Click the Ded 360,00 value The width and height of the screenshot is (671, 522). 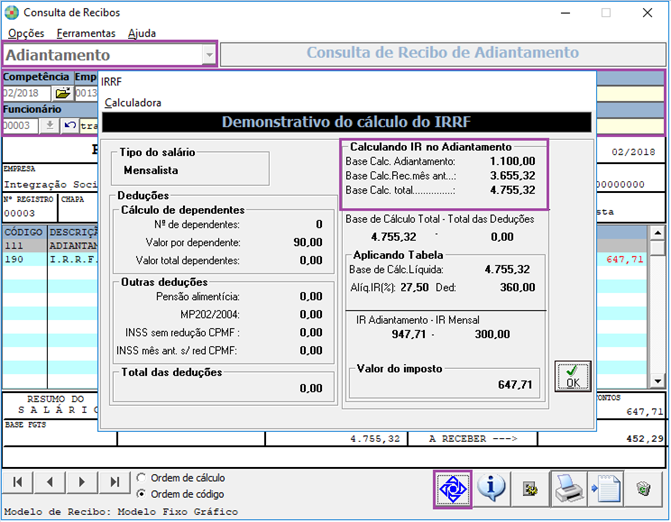click(x=518, y=287)
